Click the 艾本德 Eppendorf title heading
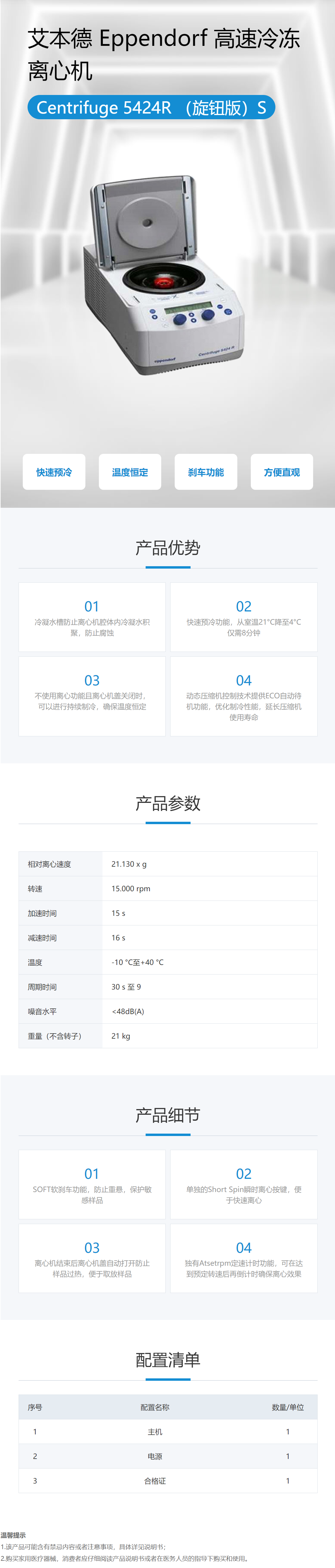Image resolution: width=335 pixels, height=1568 pixels. tap(164, 55)
